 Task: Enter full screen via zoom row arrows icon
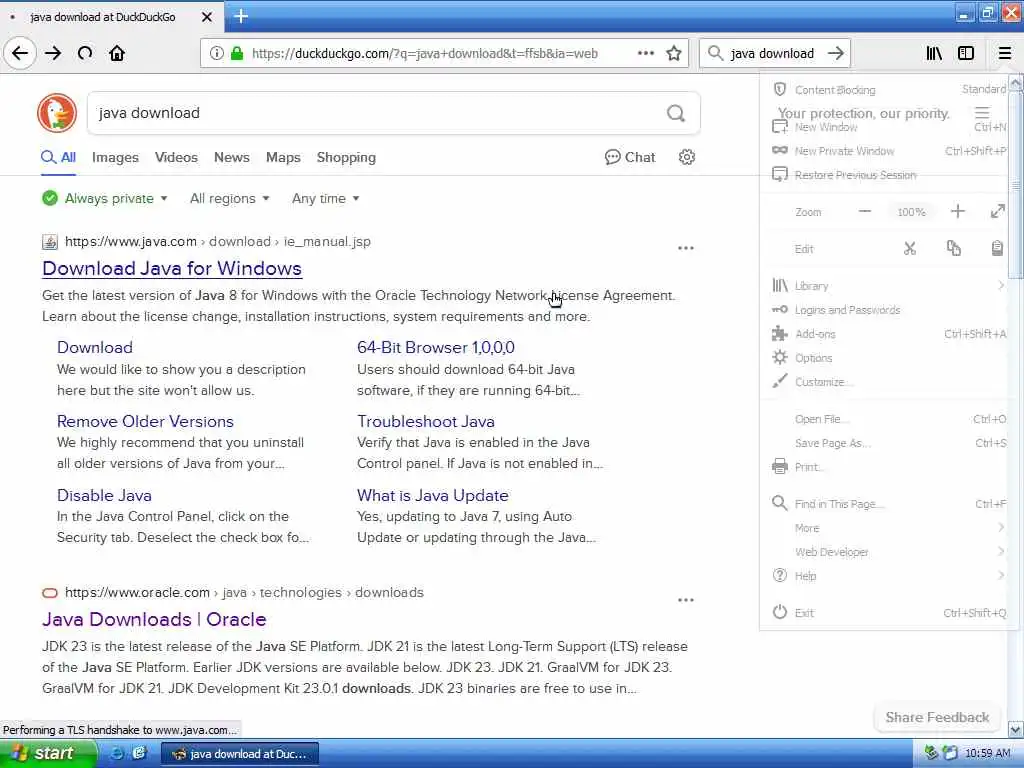[x=997, y=212]
